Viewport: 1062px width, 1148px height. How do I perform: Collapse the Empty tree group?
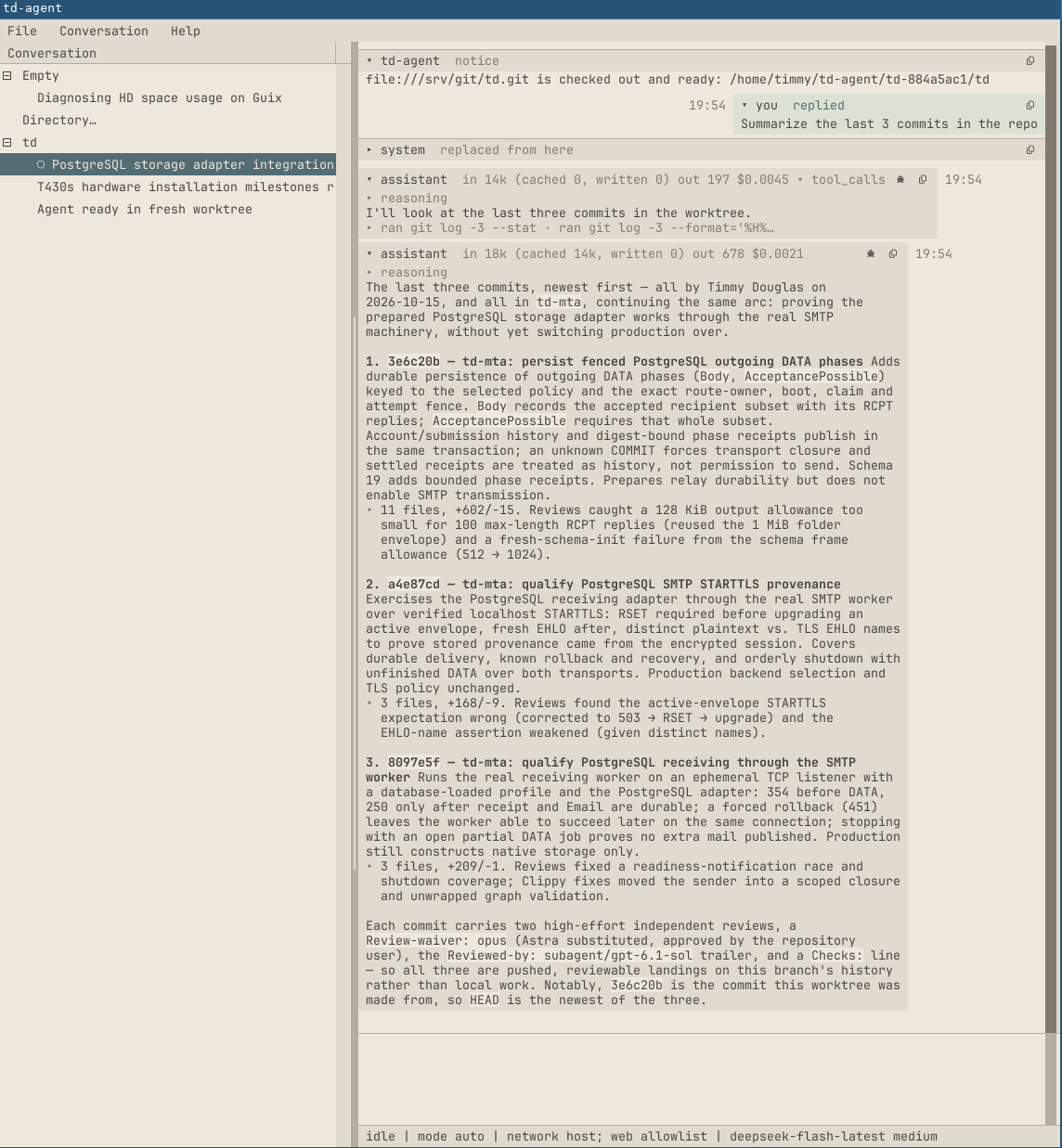(7, 75)
